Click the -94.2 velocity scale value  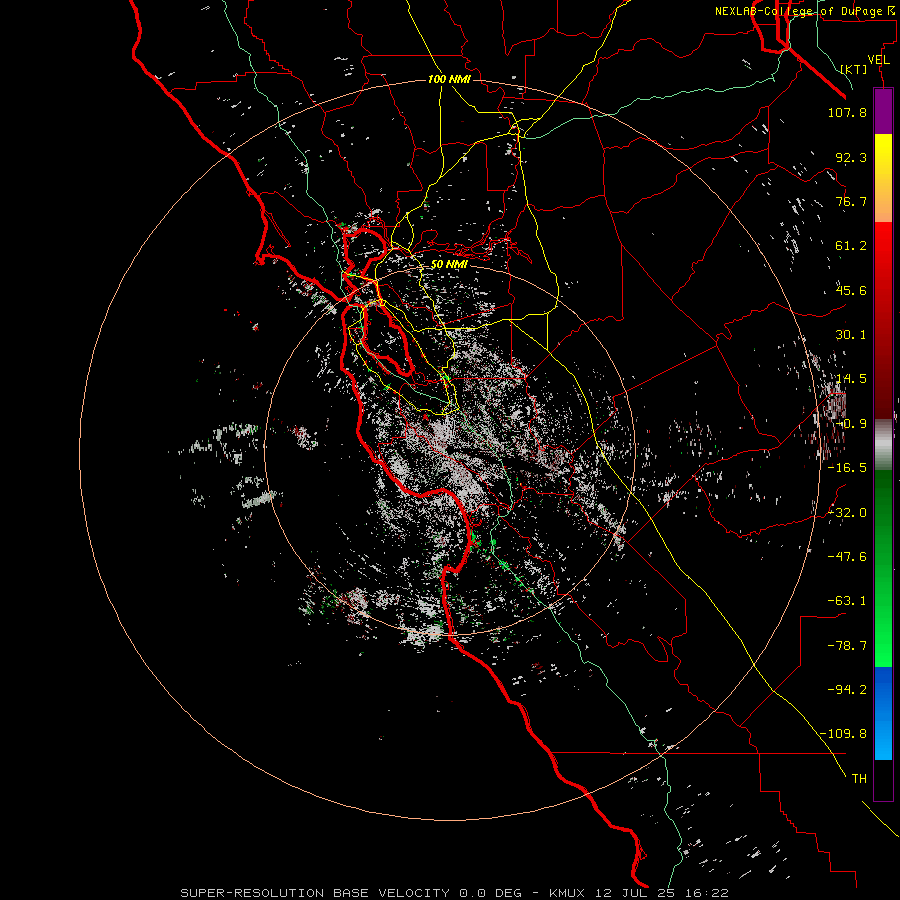coord(847,690)
